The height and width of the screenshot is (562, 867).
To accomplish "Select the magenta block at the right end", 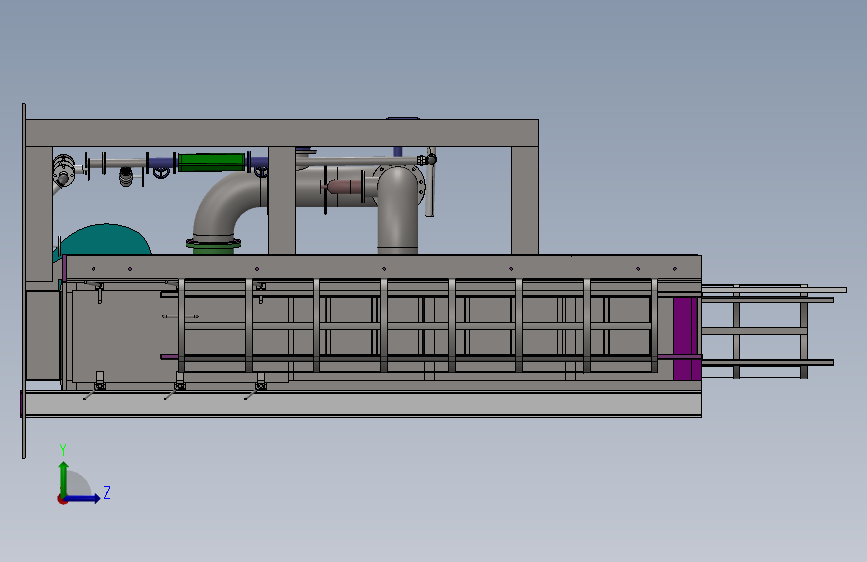I will [x=685, y=338].
